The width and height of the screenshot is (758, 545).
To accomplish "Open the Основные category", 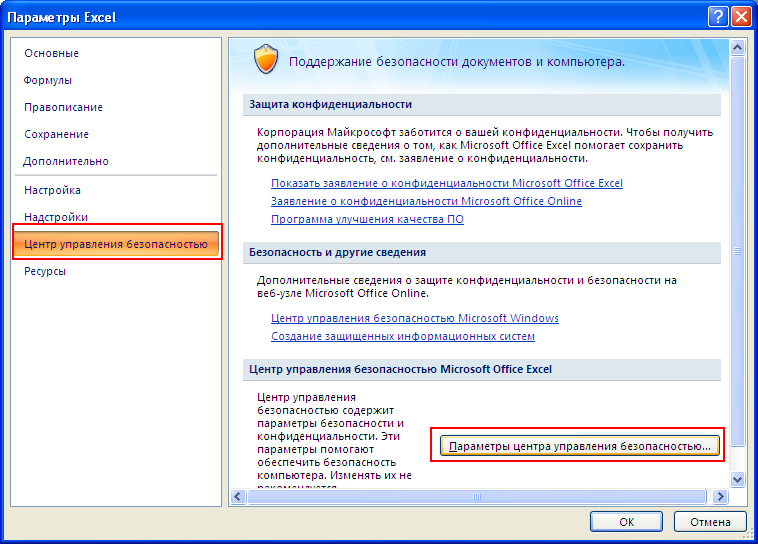I will tap(51, 53).
